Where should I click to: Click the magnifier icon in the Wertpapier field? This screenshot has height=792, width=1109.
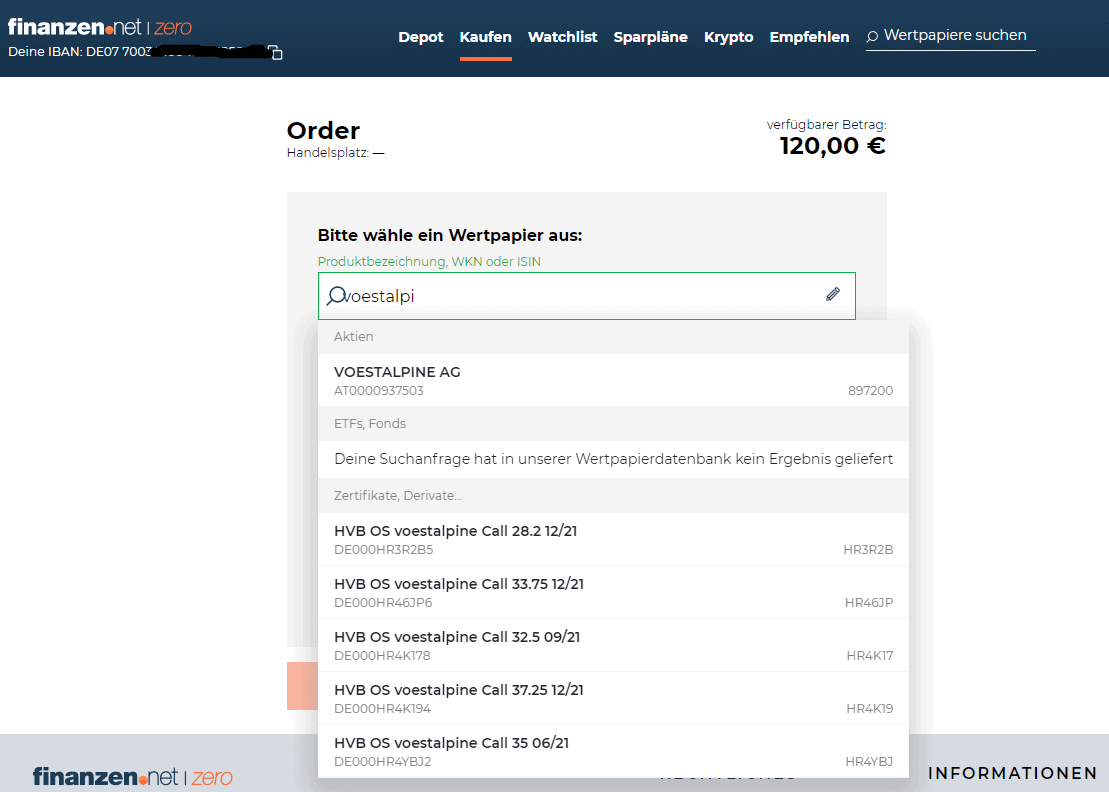click(x=335, y=296)
